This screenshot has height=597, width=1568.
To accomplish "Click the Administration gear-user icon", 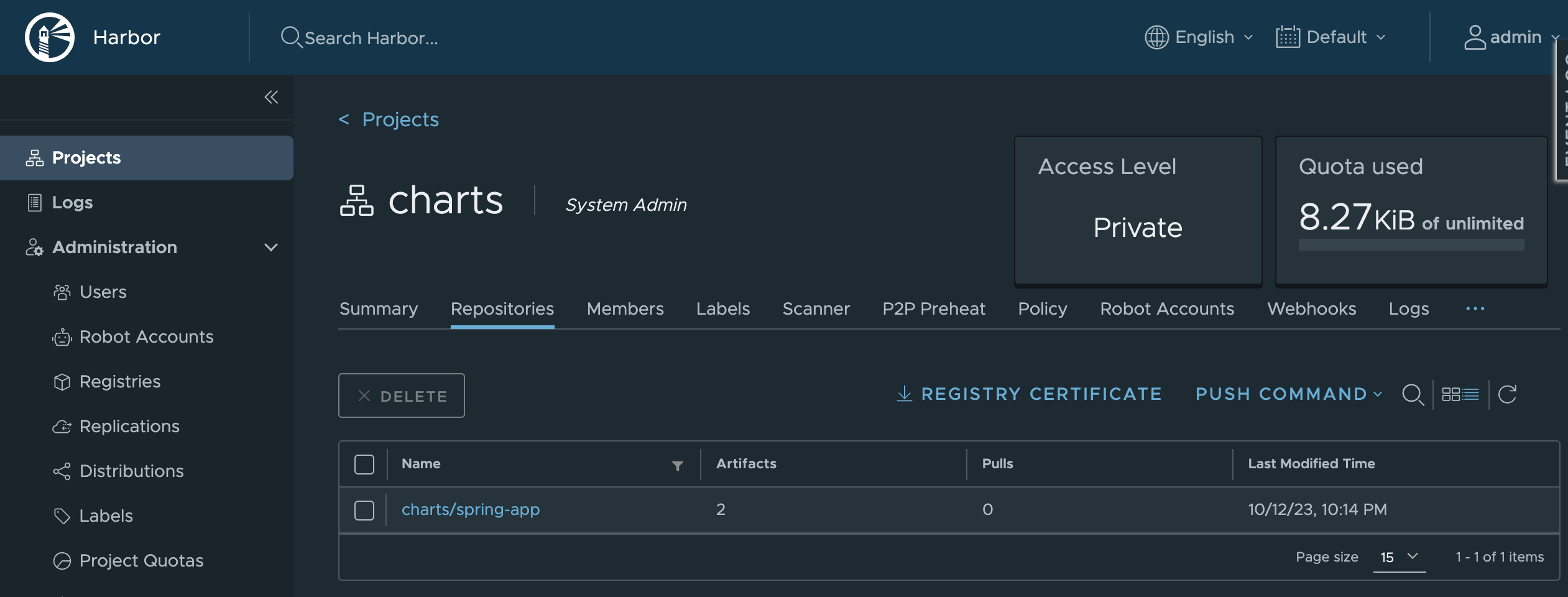I will [35, 248].
